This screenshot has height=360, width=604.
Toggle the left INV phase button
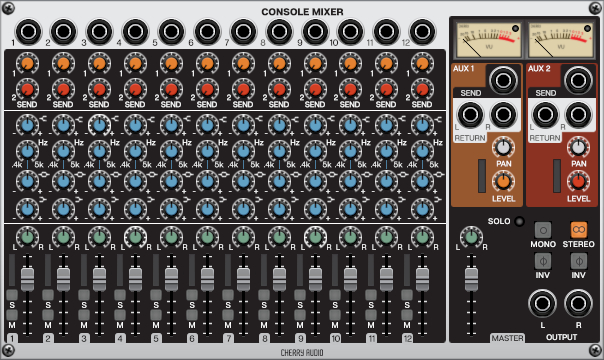tap(543, 261)
